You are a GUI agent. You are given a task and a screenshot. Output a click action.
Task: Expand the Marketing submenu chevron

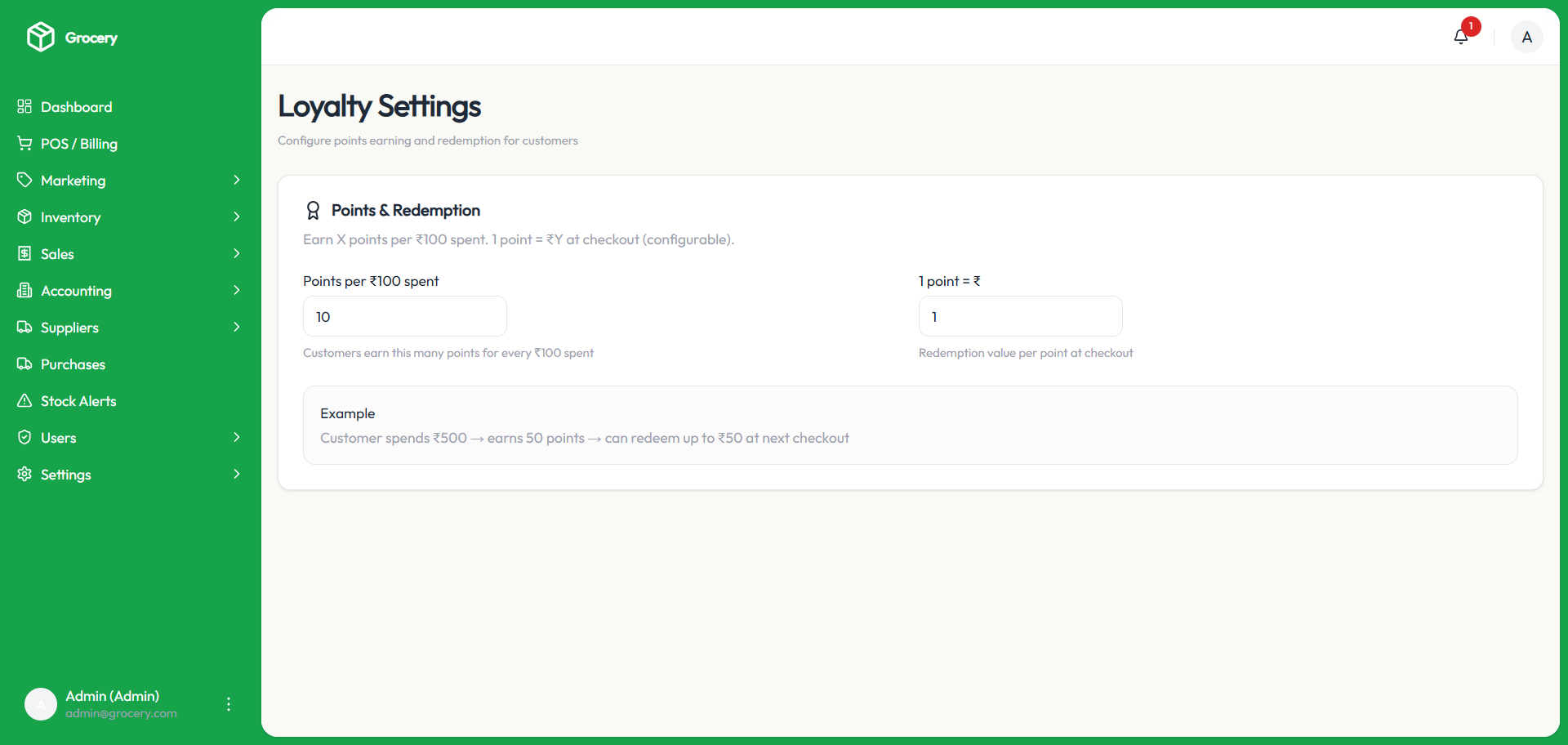[x=237, y=180]
